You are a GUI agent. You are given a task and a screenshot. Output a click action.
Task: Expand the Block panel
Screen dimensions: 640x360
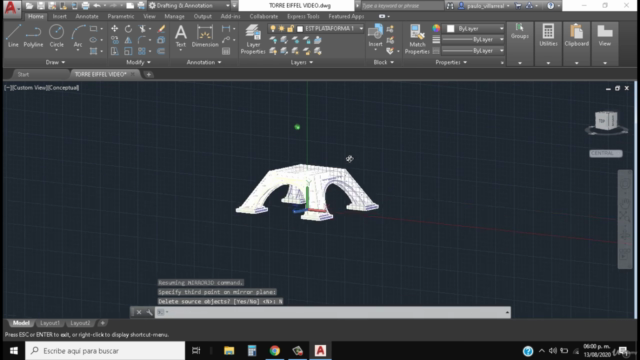point(384,62)
